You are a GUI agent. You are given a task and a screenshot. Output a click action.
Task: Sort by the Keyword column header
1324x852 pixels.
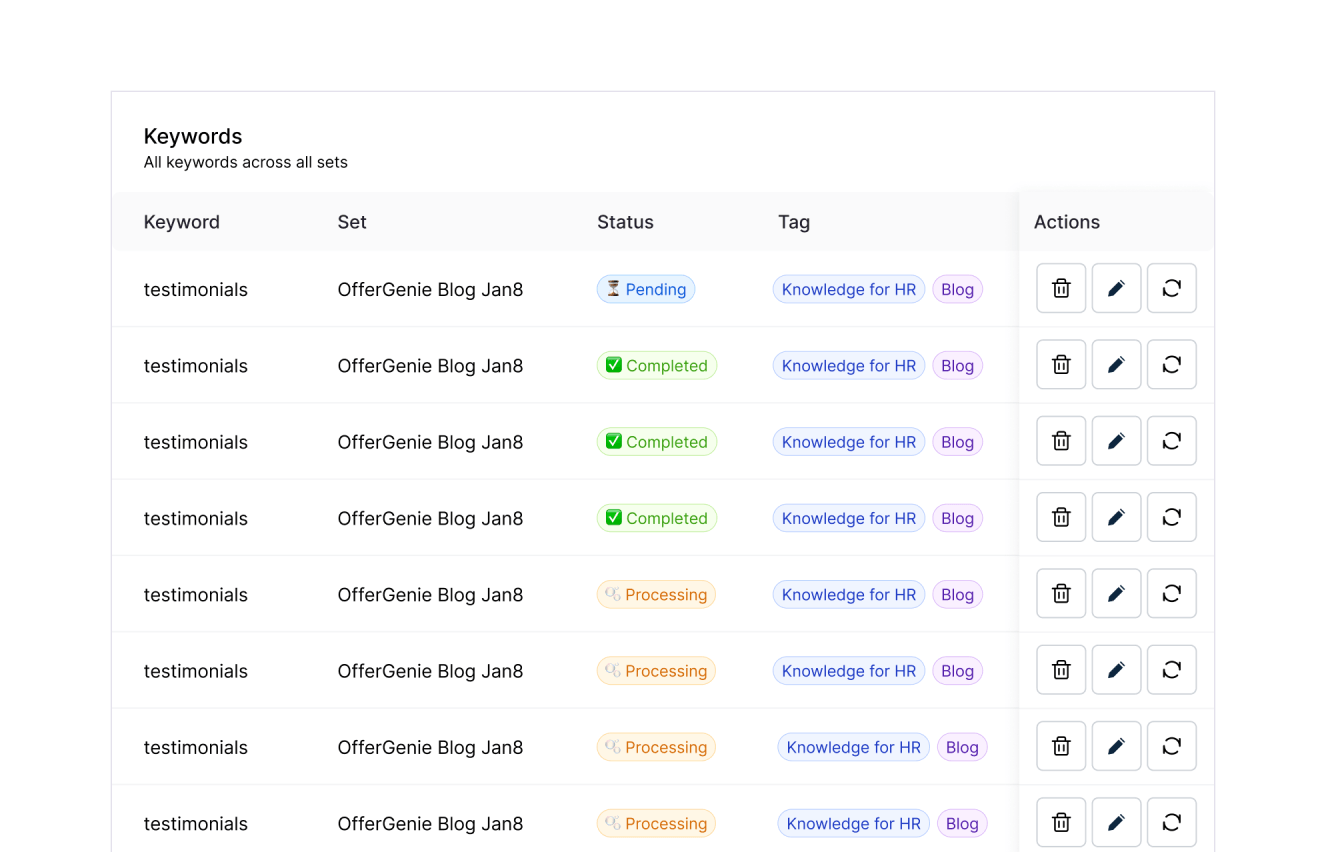[181, 222]
